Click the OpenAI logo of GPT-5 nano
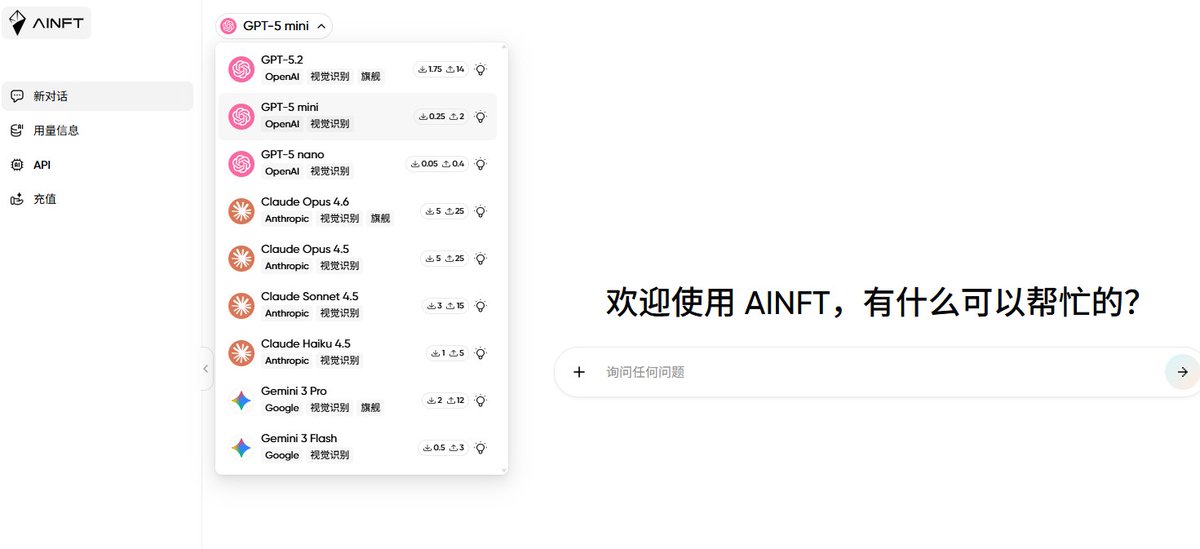1200x549 pixels. (x=241, y=163)
